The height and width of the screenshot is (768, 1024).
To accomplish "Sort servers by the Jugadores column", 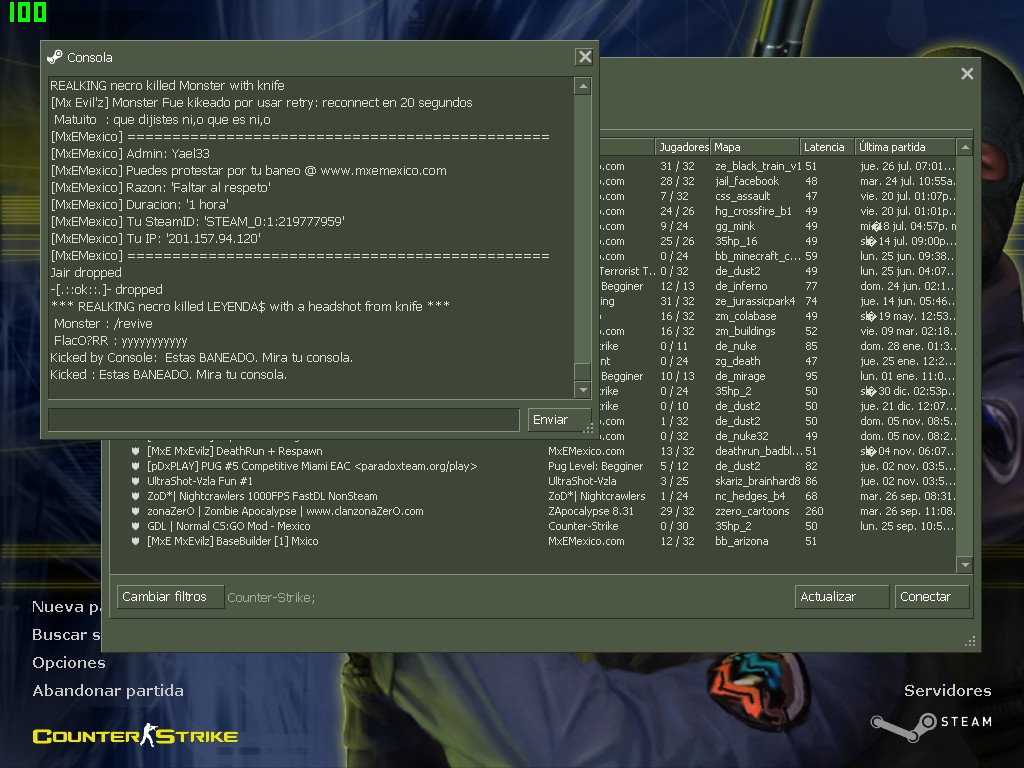I will [x=682, y=147].
